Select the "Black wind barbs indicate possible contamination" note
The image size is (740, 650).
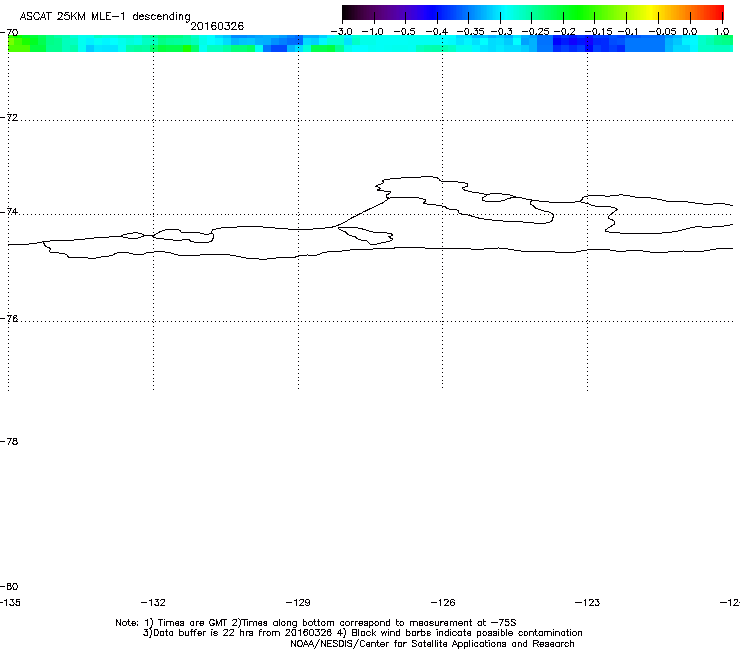coord(467,633)
